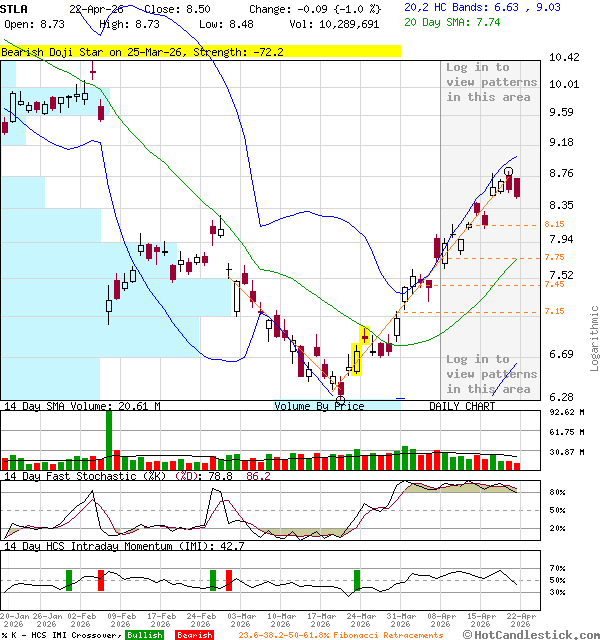The width and height of the screenshot is (600, 640).
Task: Click the 8.15 Fibonacci level label
Action: tap(554, 225)
